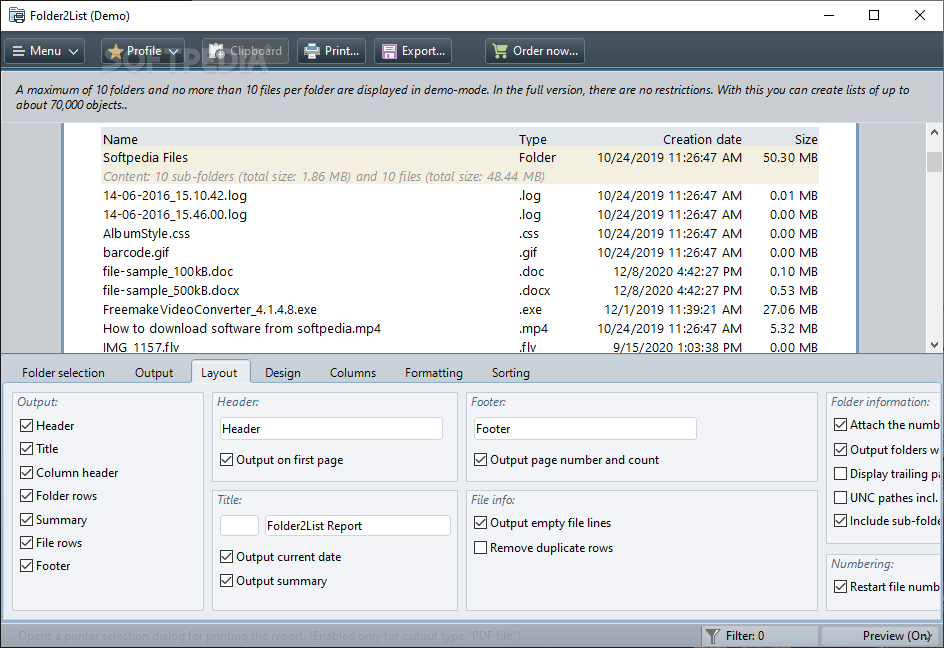Select the file 14-06-2016_15.10.42.log

(x=460, y=196)
